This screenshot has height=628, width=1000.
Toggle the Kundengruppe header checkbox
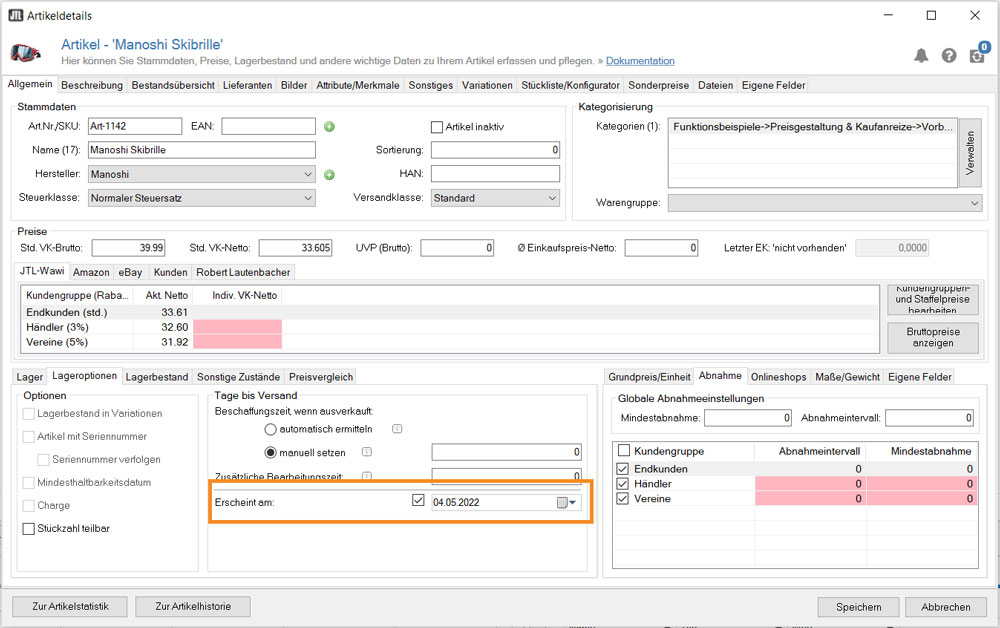(x=624, y=451)
